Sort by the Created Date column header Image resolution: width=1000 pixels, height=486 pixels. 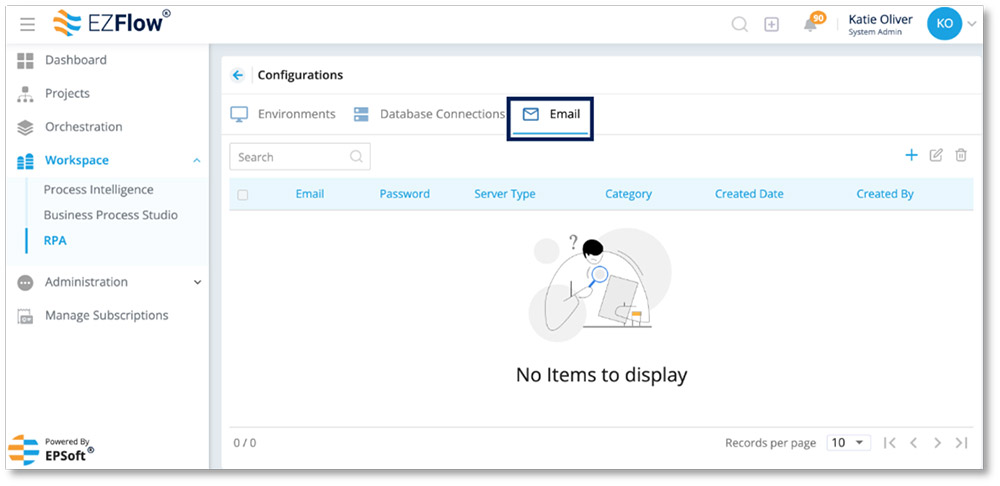pyautogui.click(x=749, y=194)
